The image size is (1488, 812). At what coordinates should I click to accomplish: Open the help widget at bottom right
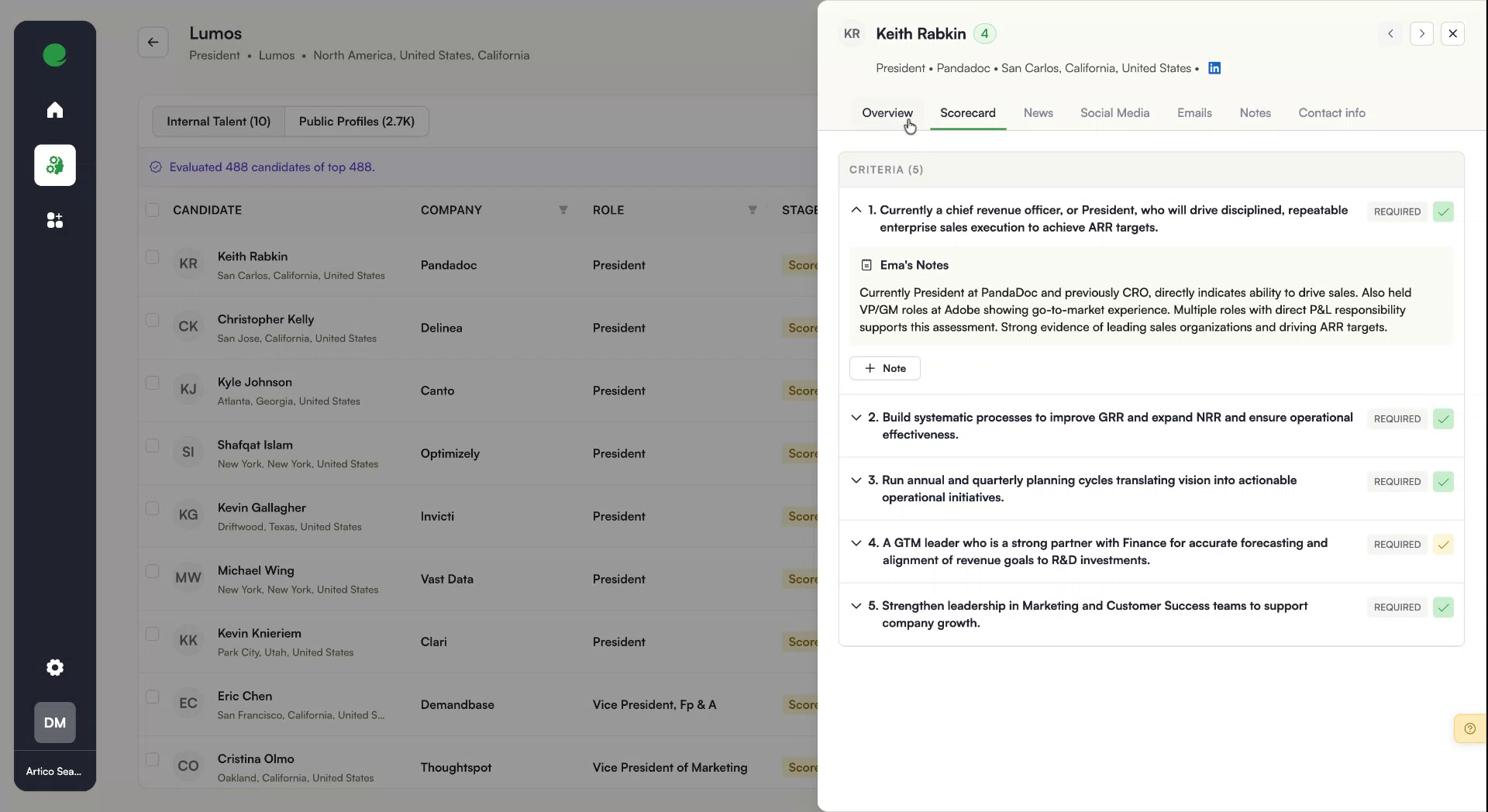(x=1470, y=728)
